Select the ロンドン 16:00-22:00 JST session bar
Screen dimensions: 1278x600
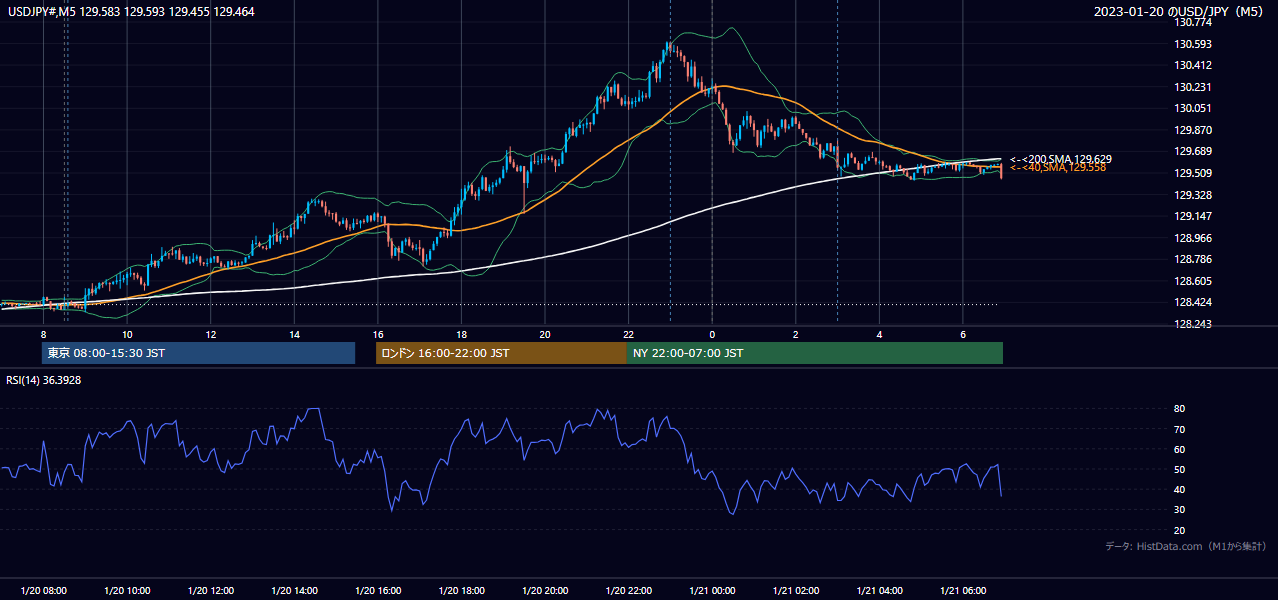point(501,353)
